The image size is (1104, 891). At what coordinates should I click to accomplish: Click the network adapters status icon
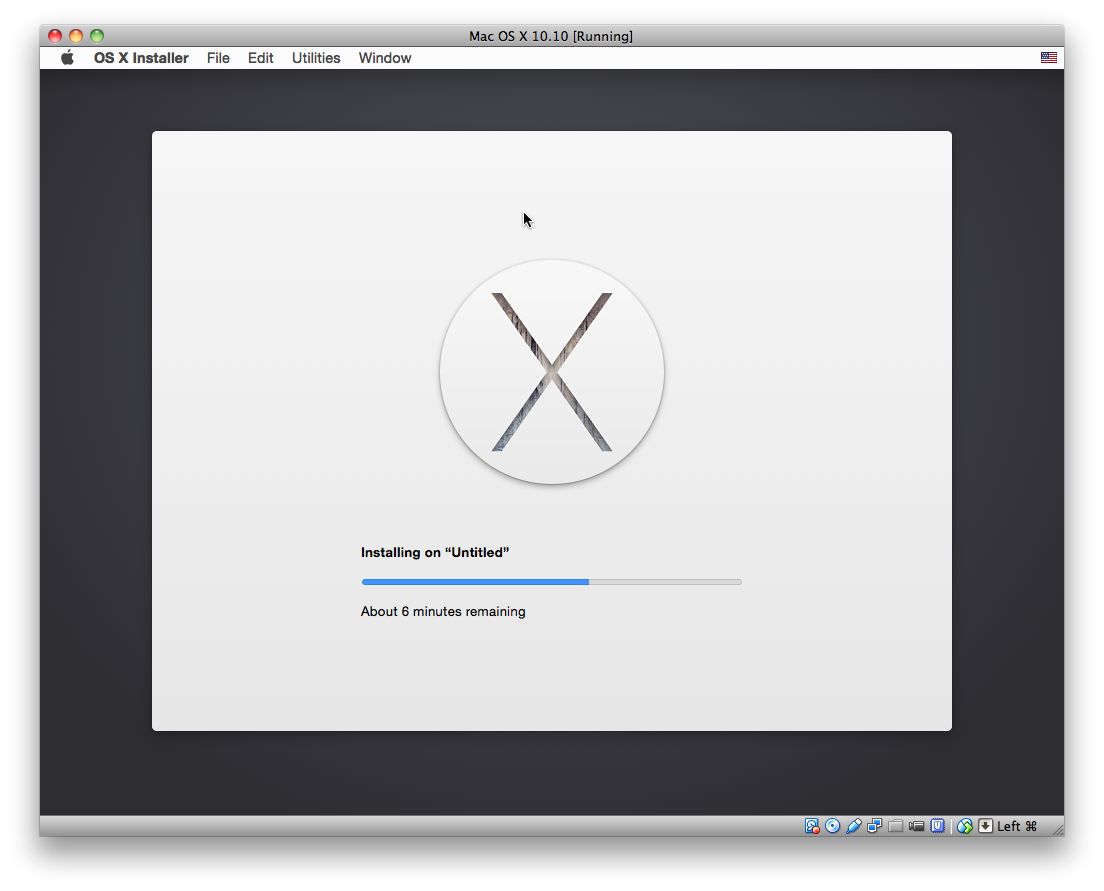[x=874, y=826]
